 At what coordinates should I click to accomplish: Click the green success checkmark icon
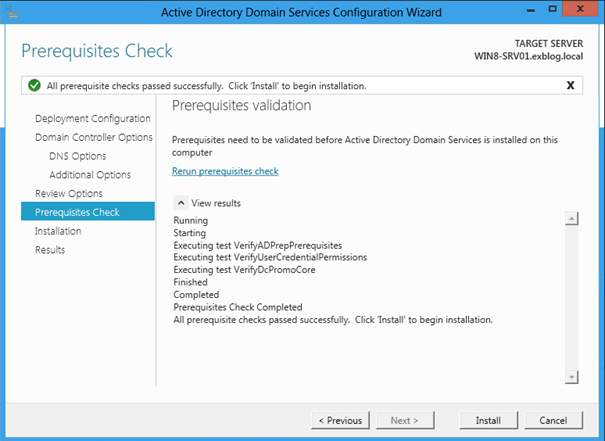click(34, 85)
